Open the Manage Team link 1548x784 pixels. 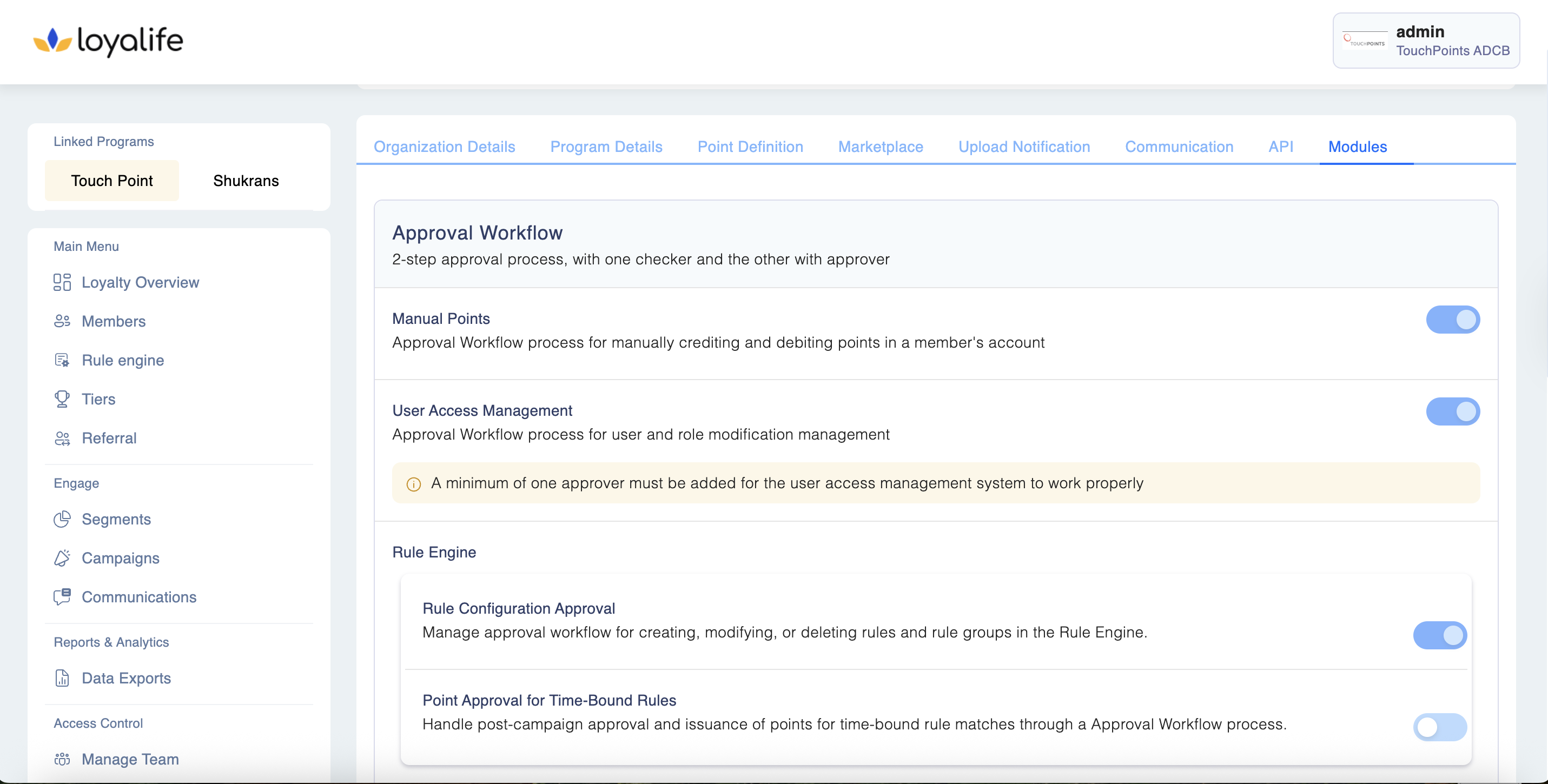(130, 759)
